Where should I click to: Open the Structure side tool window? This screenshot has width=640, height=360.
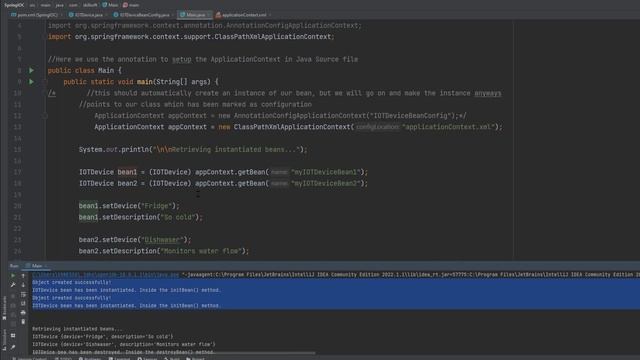point(4,341)
